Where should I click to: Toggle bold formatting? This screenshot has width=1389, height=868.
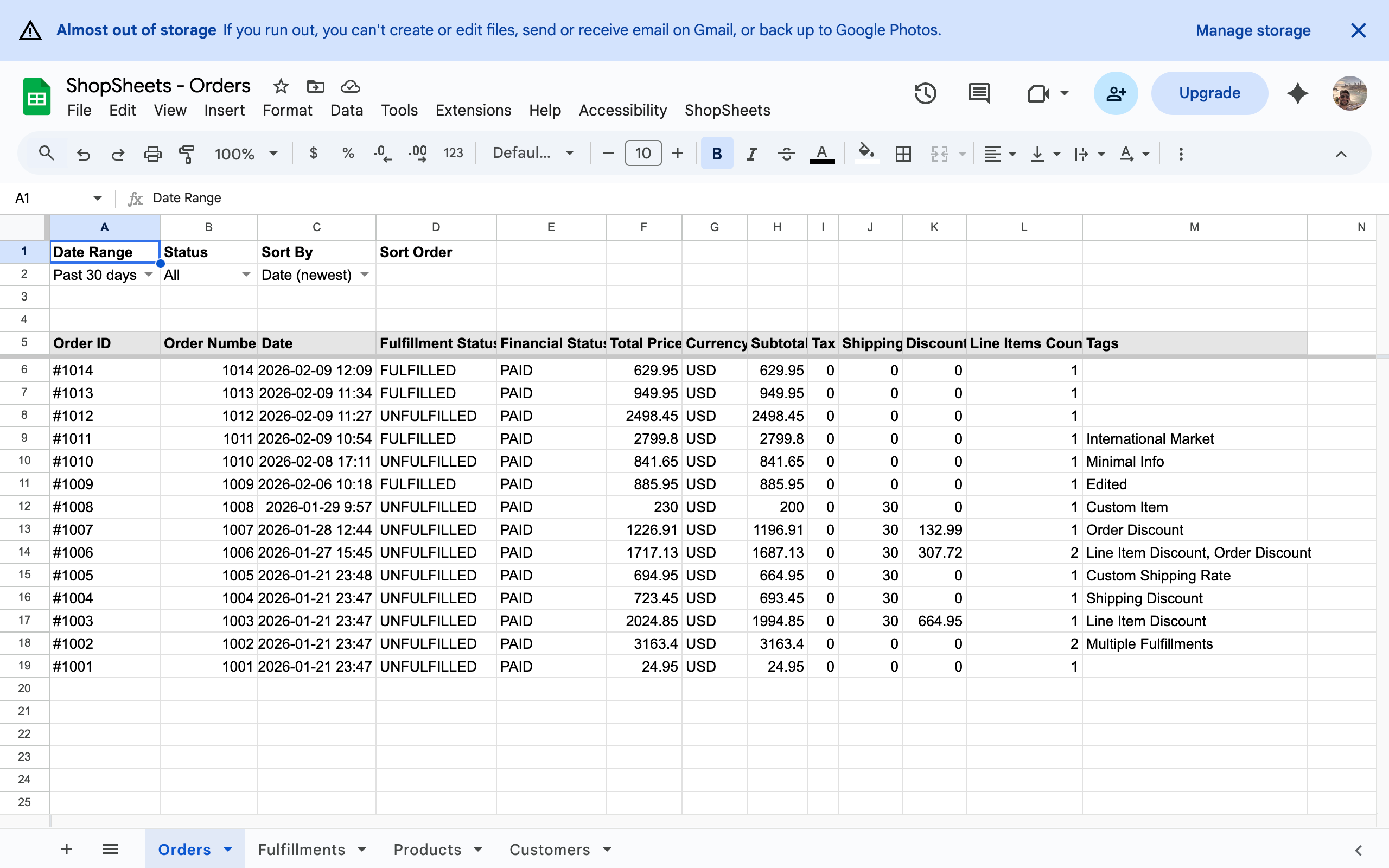[x=717, y=154]
